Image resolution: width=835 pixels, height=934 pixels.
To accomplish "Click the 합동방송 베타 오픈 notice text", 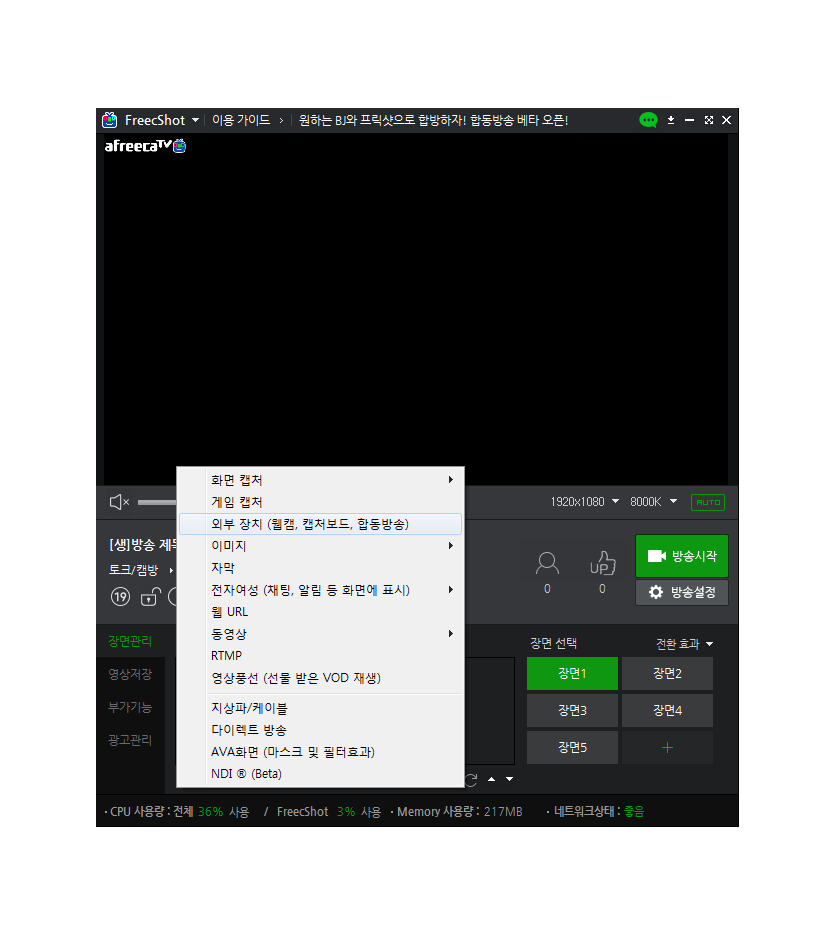I will point(434,120).
